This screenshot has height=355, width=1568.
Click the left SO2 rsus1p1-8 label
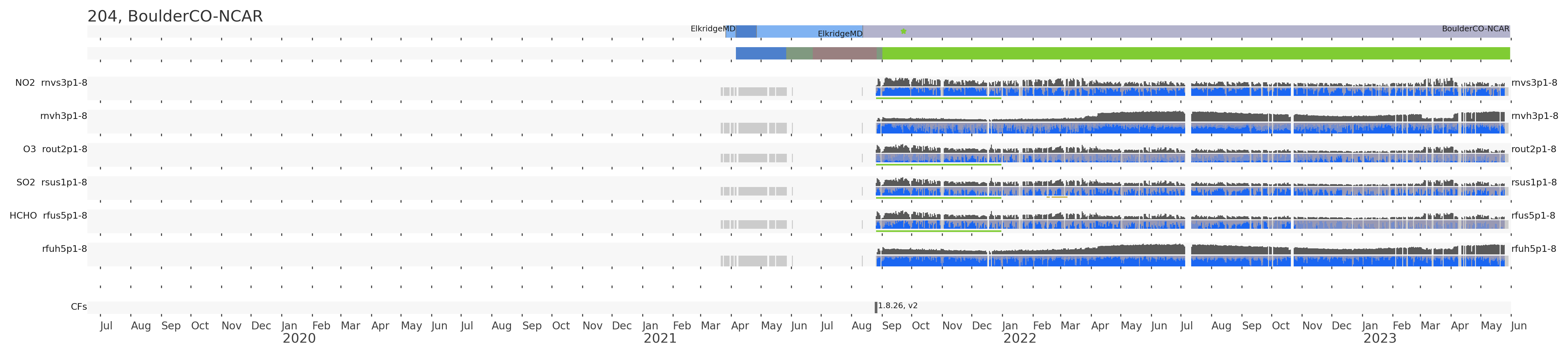pyautogui.click(x=51, y=183)
